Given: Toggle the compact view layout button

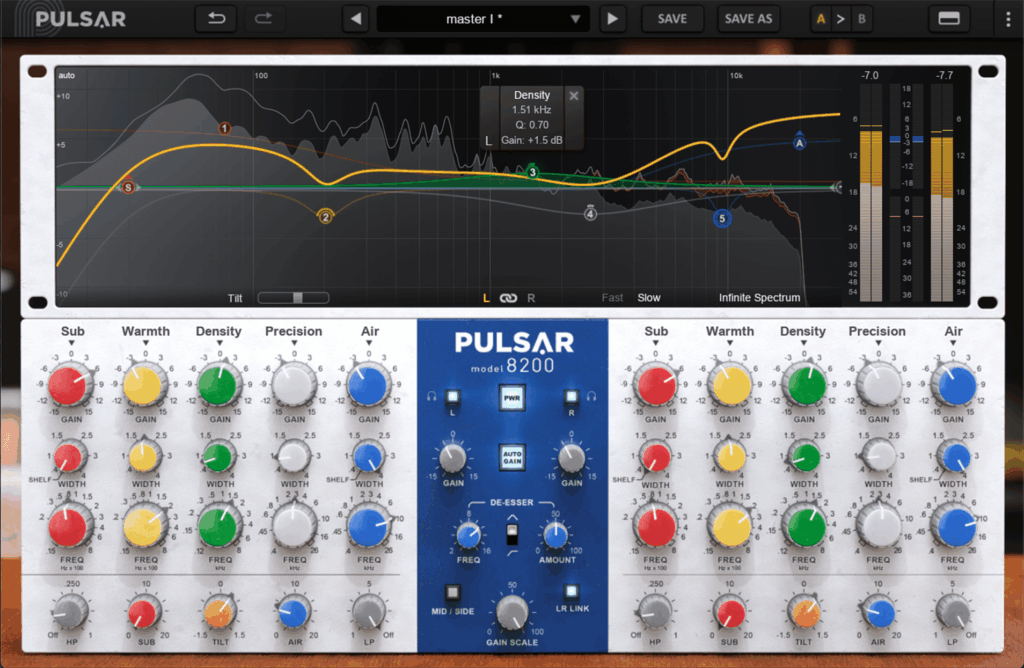Looking at the screenshot, I should pos(948,18).
